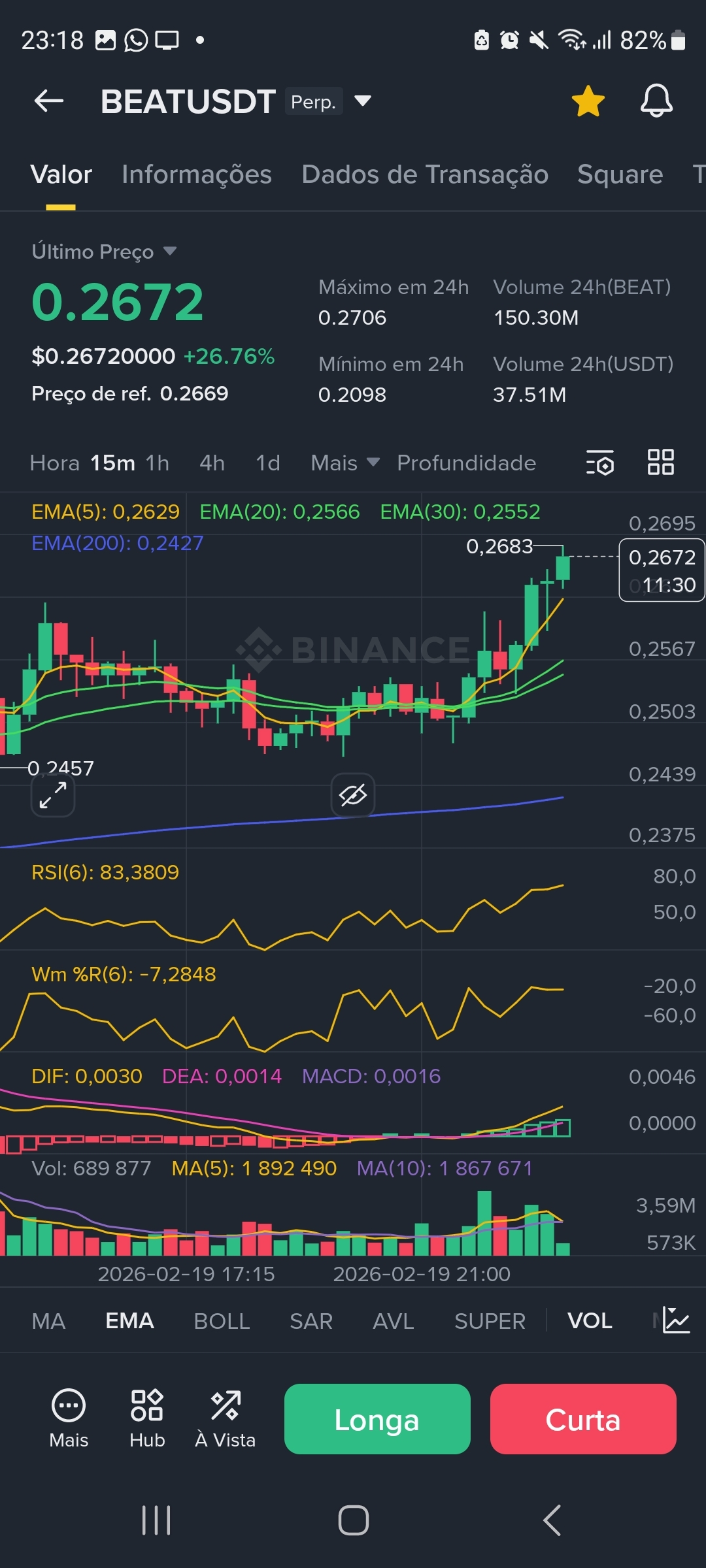Tap the EMA(30): 0,2552 legend

[x=460, y=512]
